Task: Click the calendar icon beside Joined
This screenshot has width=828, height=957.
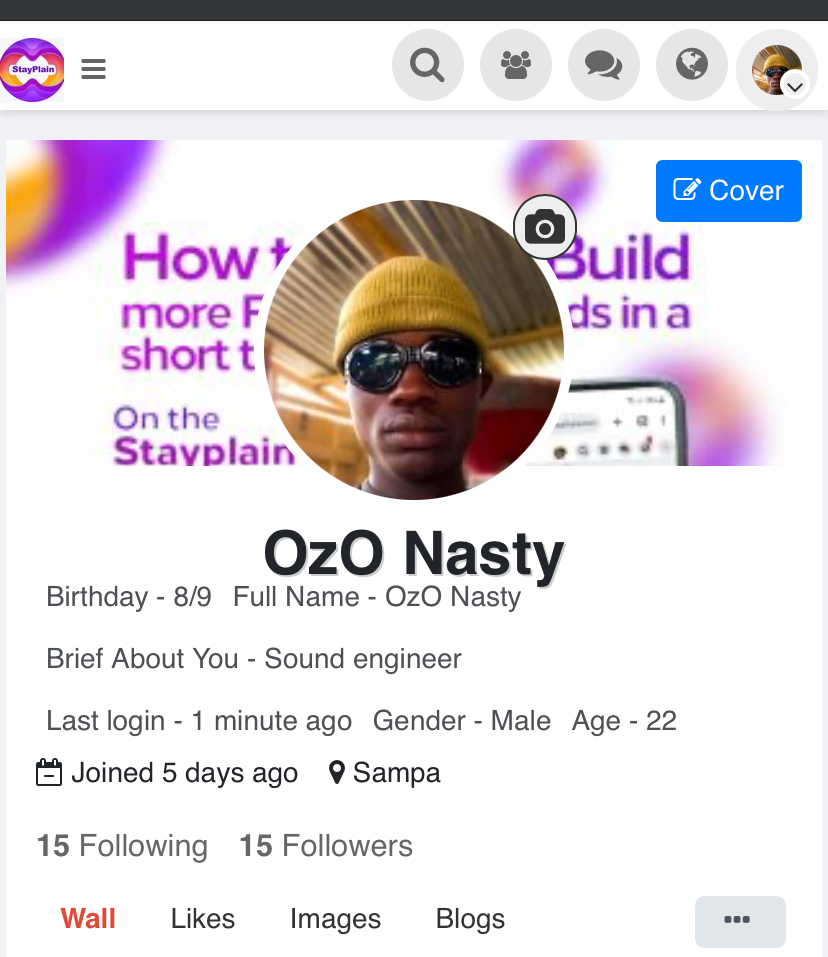Action: (49, 773)
